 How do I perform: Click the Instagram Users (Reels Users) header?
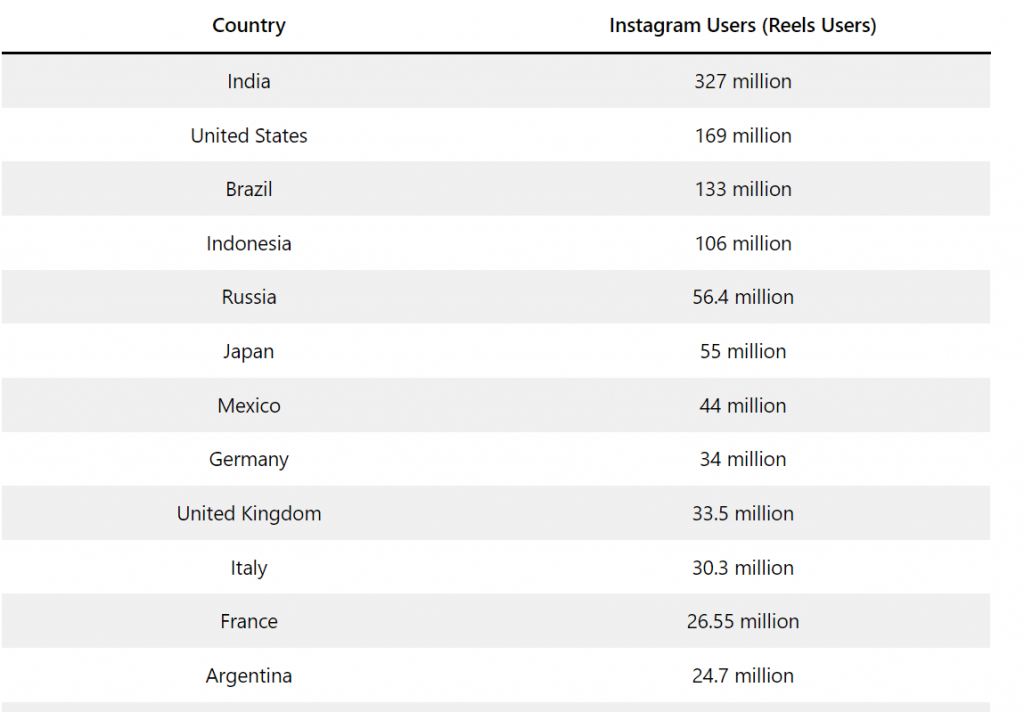[742, 26]
